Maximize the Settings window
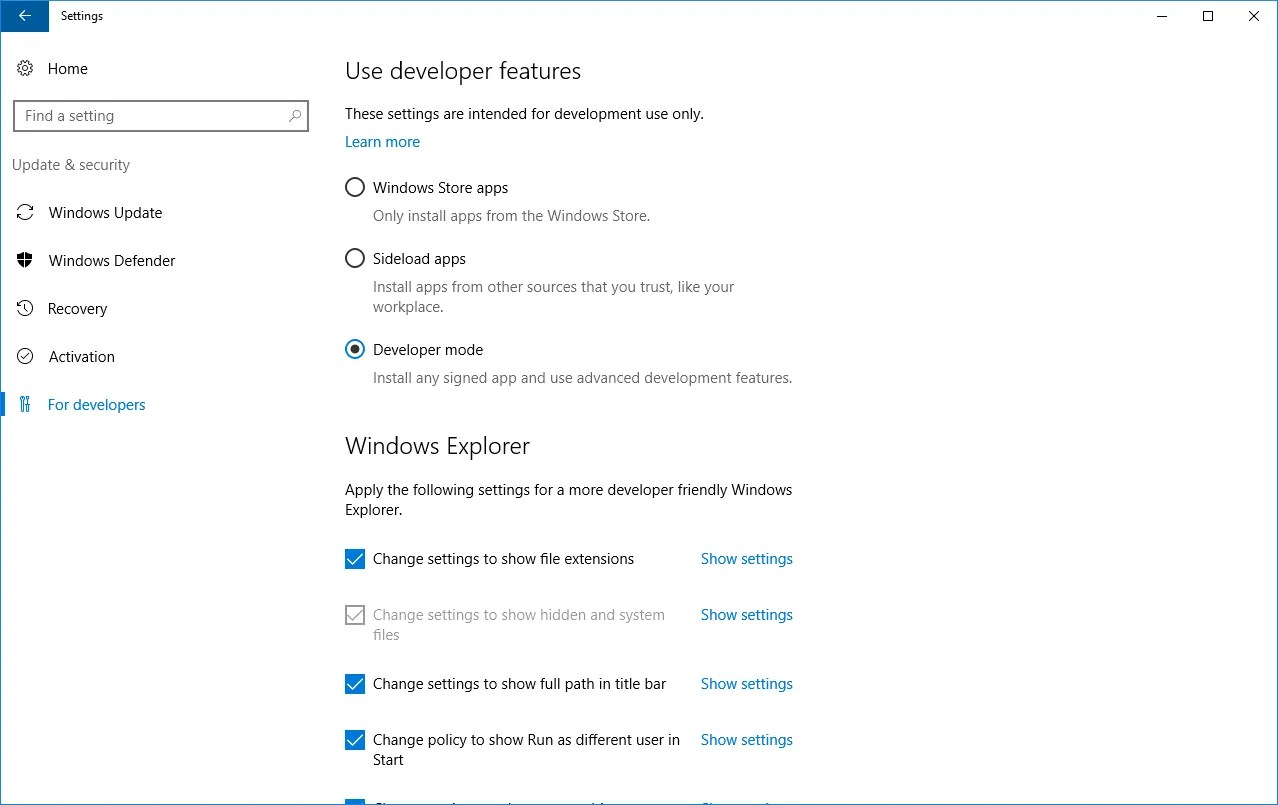Viewport: 1278px width, 805px height. point(1208,16)
